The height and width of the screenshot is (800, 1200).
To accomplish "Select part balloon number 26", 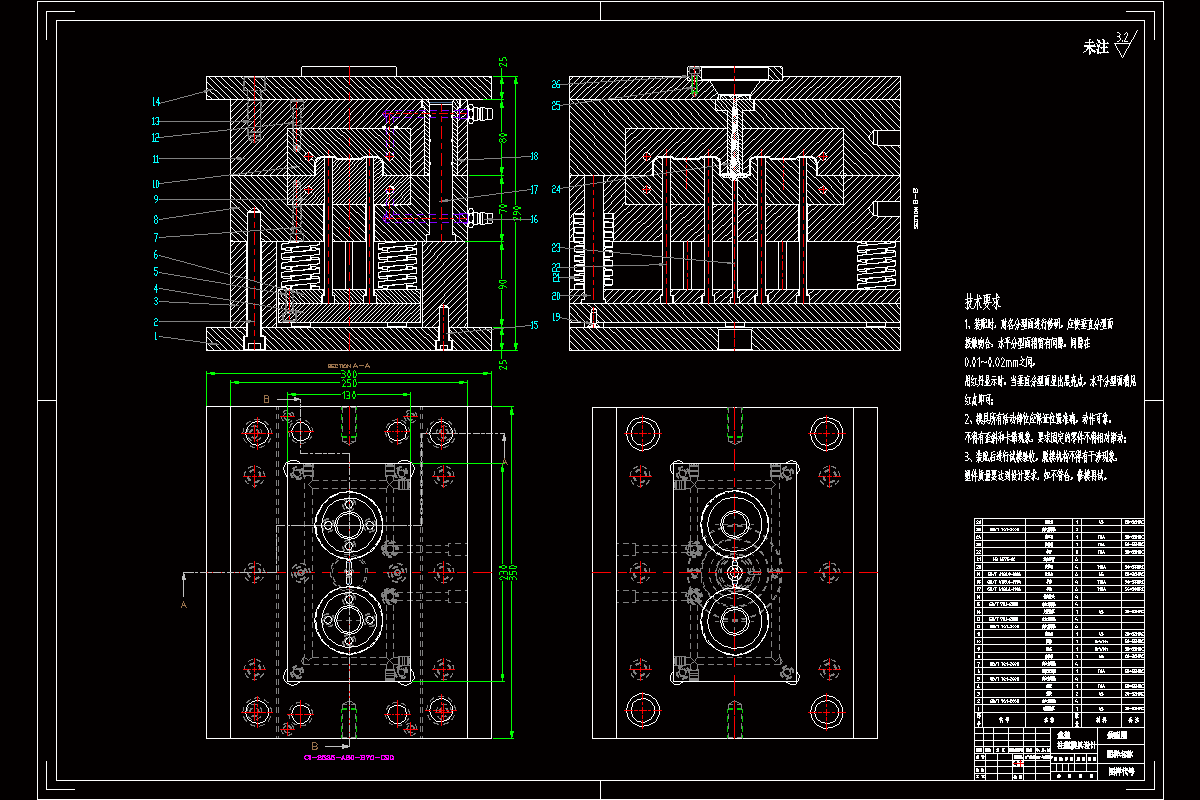I will (556, 85).
